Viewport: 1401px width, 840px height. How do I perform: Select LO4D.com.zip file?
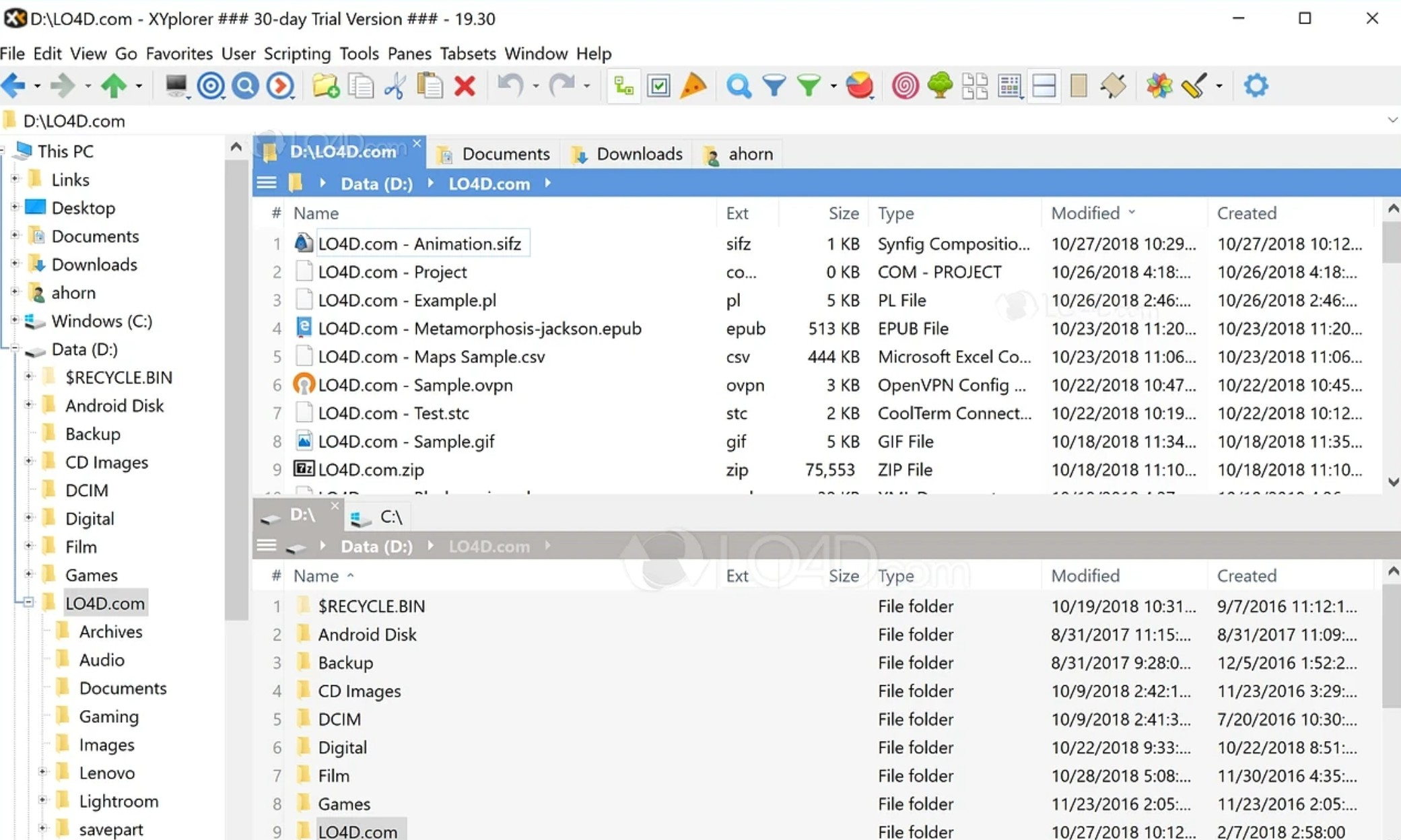371,470
